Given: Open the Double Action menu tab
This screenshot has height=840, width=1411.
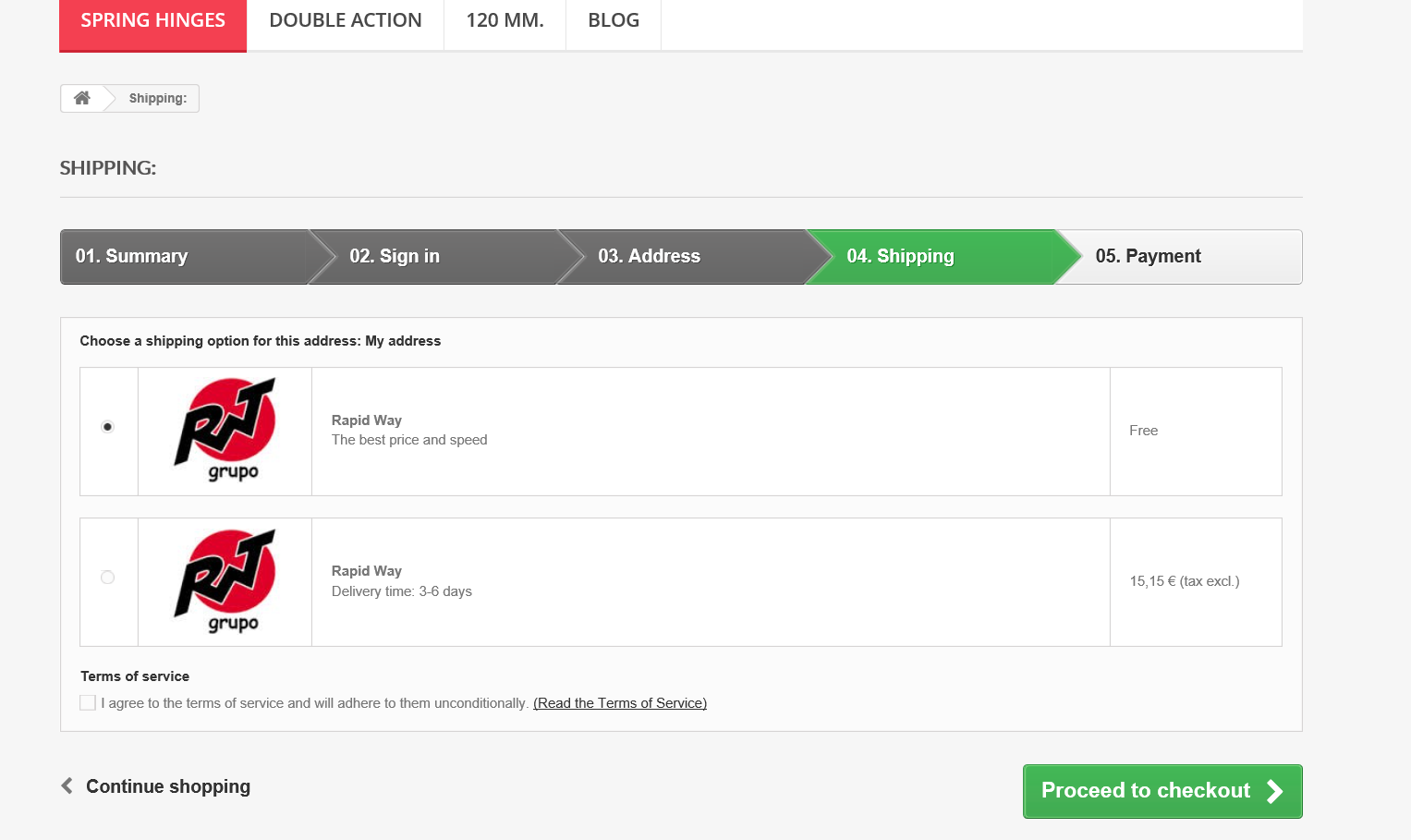Looking at the screenshot, I should point(346,21).
